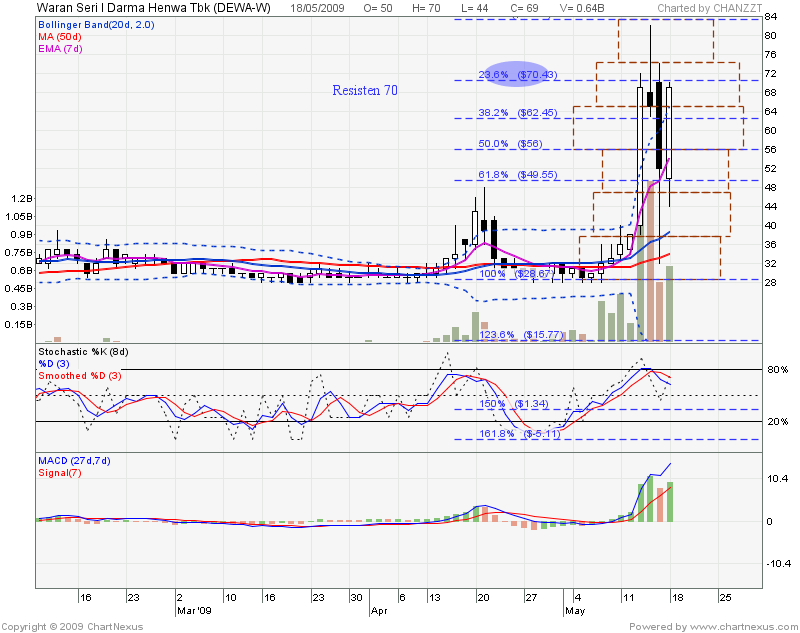Screen dimensions: 800x633
Task: Click the close value 'C= 69'
Action: tap(524, 8)
